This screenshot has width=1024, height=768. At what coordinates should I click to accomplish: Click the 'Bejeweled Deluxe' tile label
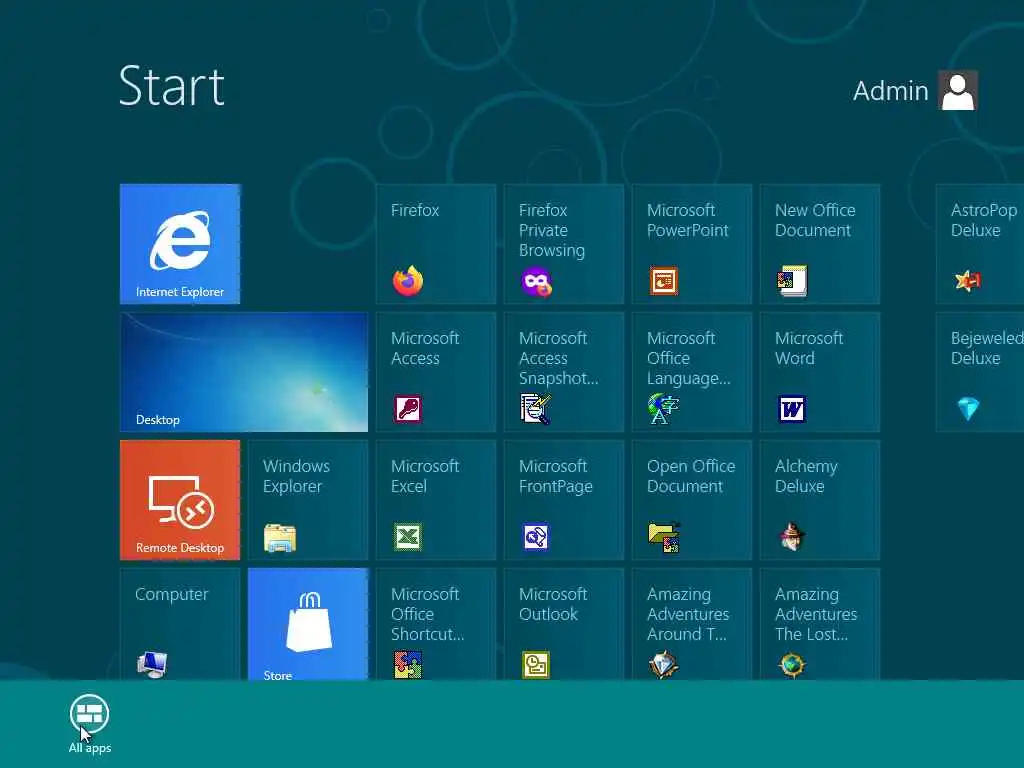click(x=987, y=348)
